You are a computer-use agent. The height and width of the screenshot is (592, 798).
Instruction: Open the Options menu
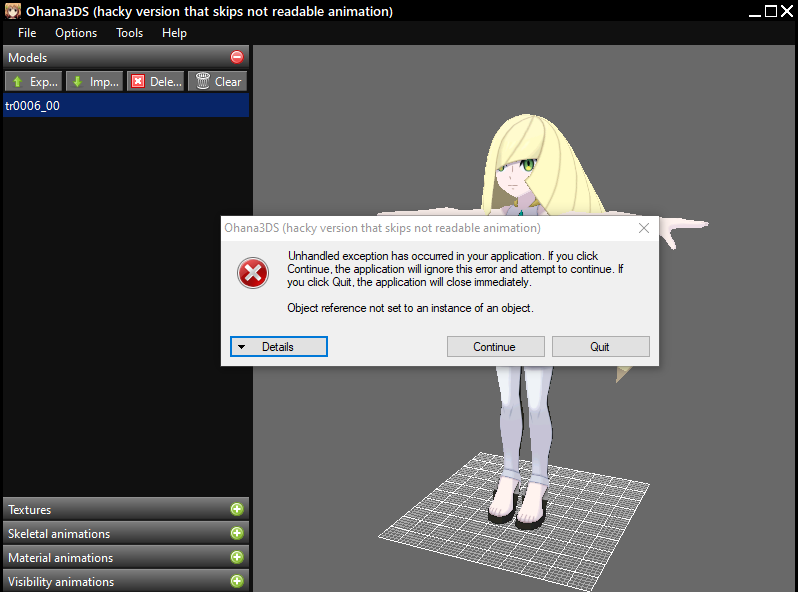click(x=76, y=33)
